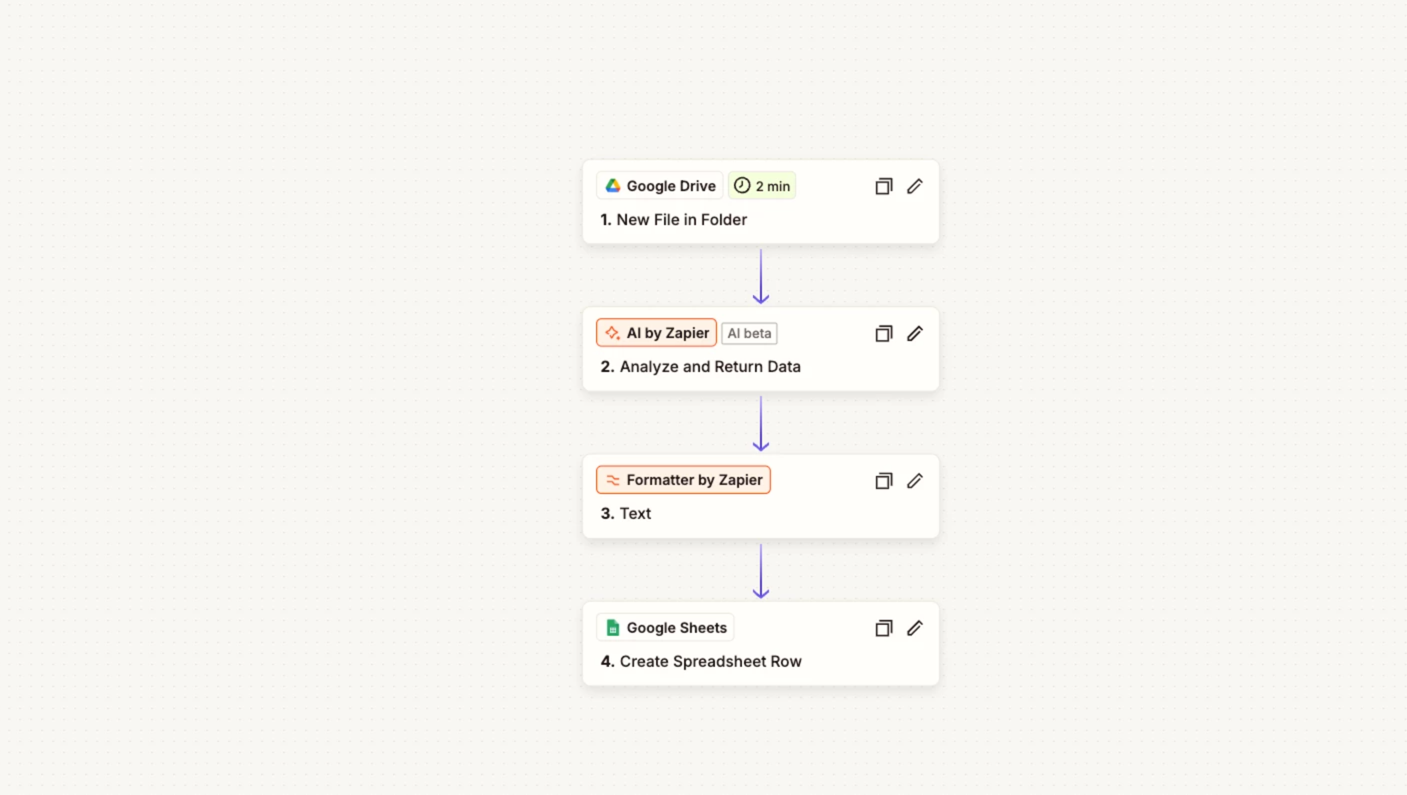Click the Google Drive app badge
Image resolution: width=1407 pixels, height=795 pixels.
click(x=660, y=186)
